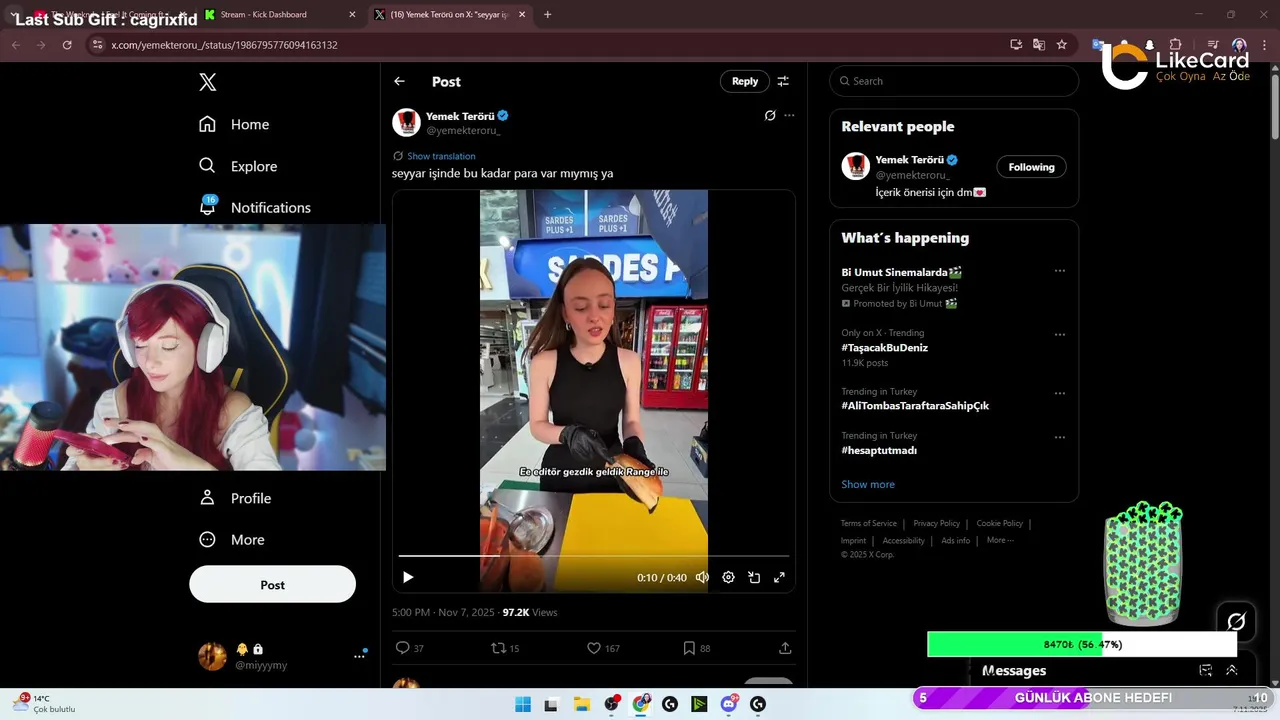
Task: Open a new browser tab
Action: pyautogui.click(x=547, y=14)
